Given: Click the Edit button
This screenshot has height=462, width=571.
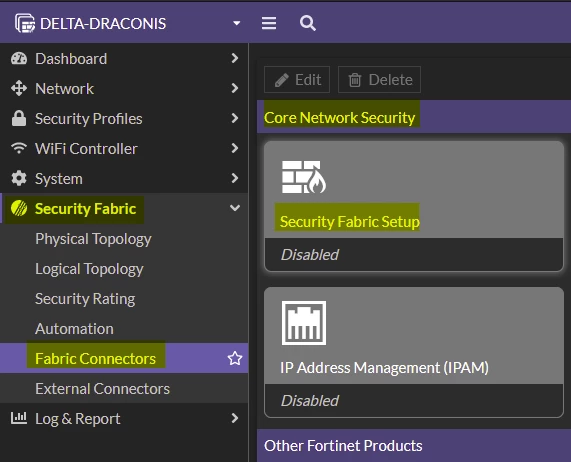Looking at the screenshot, I should [x=297, y=79].
